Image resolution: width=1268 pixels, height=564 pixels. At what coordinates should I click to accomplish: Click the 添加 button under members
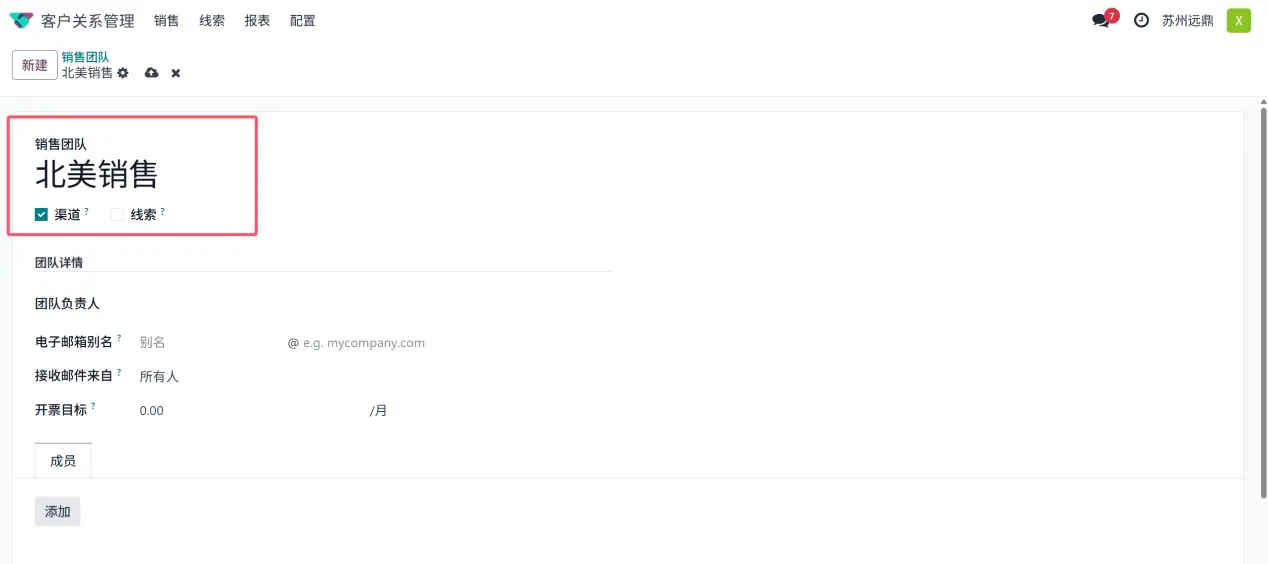tap(58, 511)
